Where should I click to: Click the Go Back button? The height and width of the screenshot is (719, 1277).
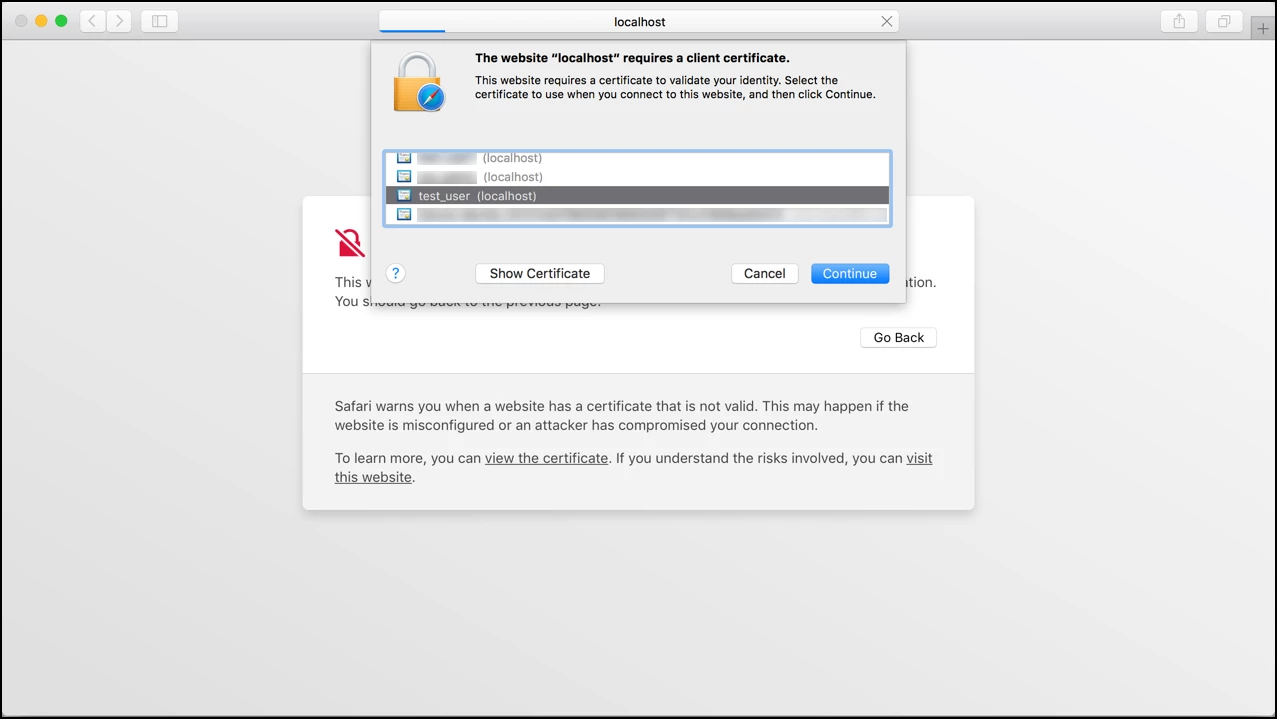click(898, 337)
